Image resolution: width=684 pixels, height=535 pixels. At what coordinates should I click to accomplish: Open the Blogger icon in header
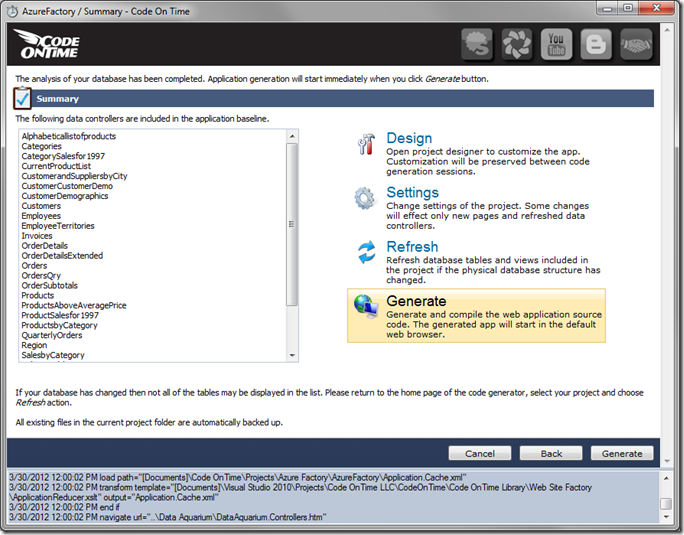click(596, 44)
